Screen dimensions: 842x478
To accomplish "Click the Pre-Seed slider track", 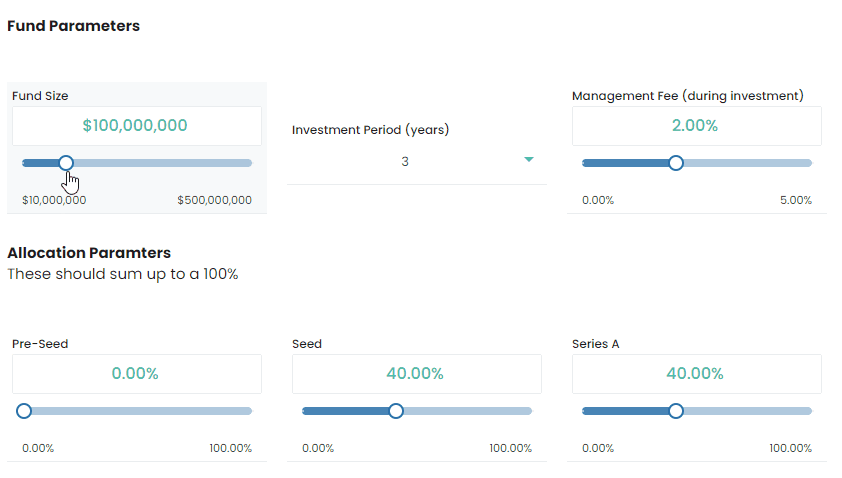I will click(x=140, y=411).
